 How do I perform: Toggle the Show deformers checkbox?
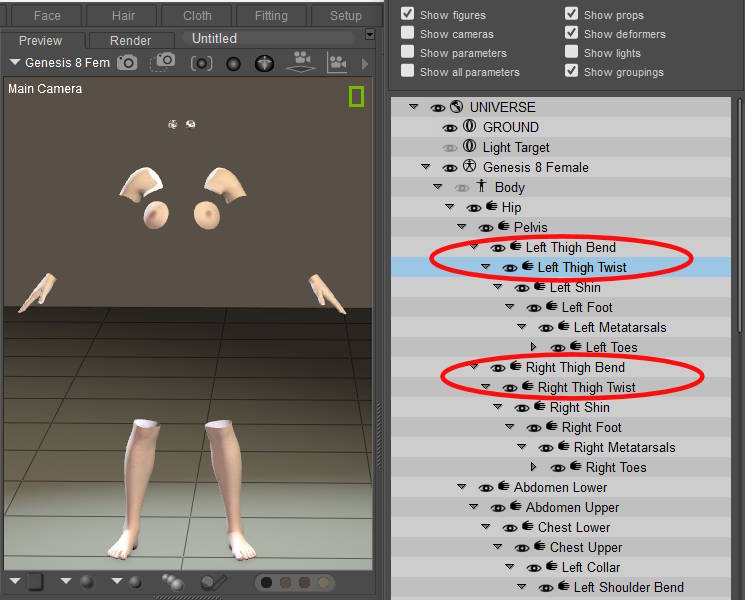click(572, 33)
